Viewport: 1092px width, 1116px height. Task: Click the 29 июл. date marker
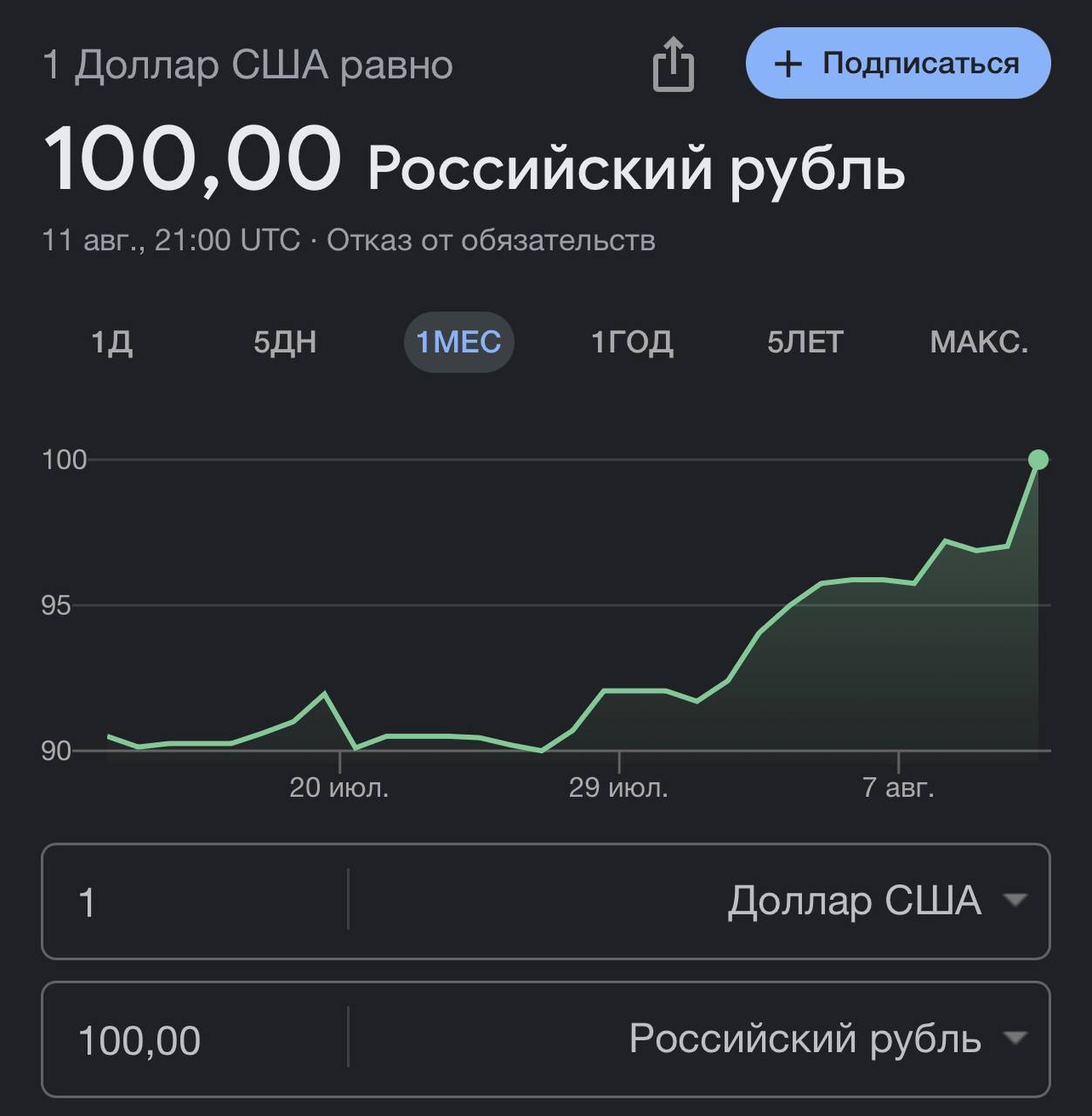pos(618,787)
